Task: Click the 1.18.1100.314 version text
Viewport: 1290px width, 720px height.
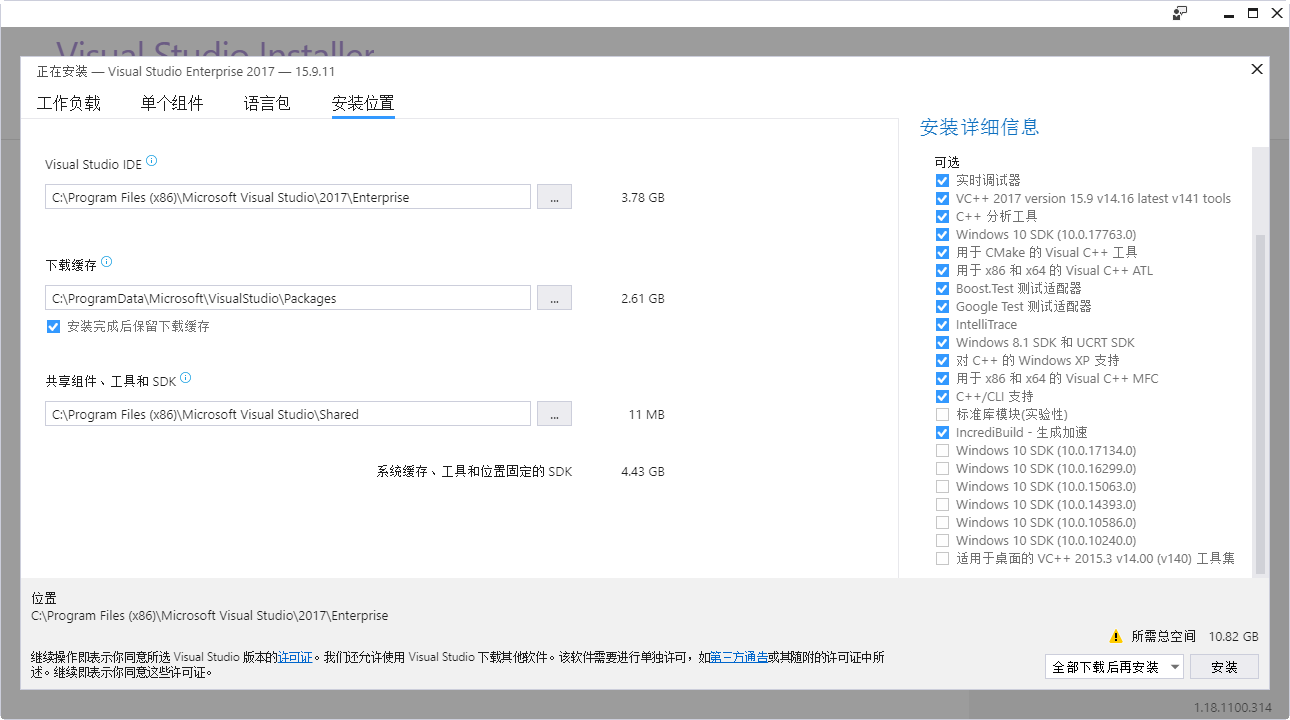Action: [1233, 708]
